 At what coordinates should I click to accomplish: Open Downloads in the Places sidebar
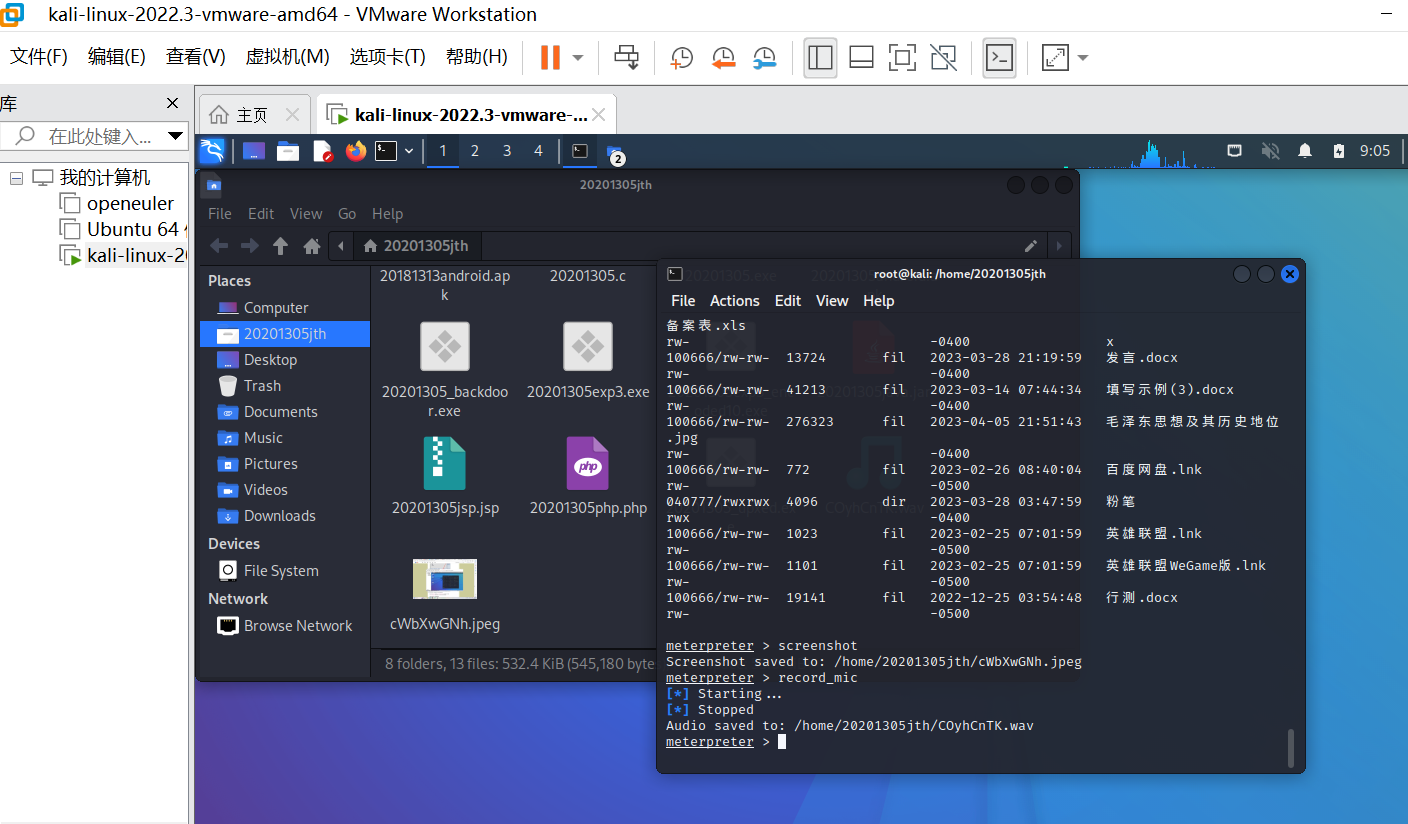pyautogui.click(x=279, y=516)
